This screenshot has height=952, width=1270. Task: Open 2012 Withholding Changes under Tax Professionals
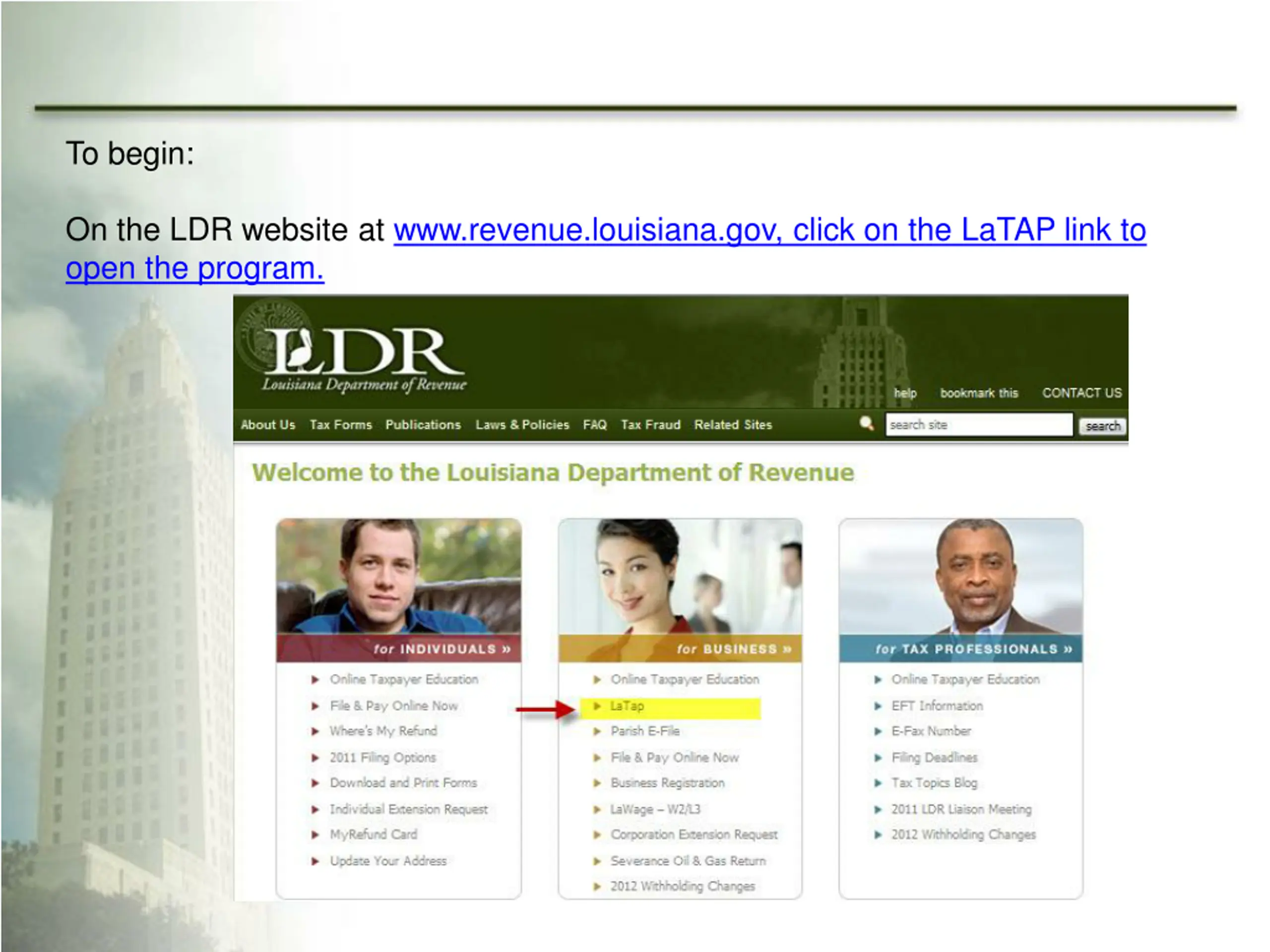[963, 834]
